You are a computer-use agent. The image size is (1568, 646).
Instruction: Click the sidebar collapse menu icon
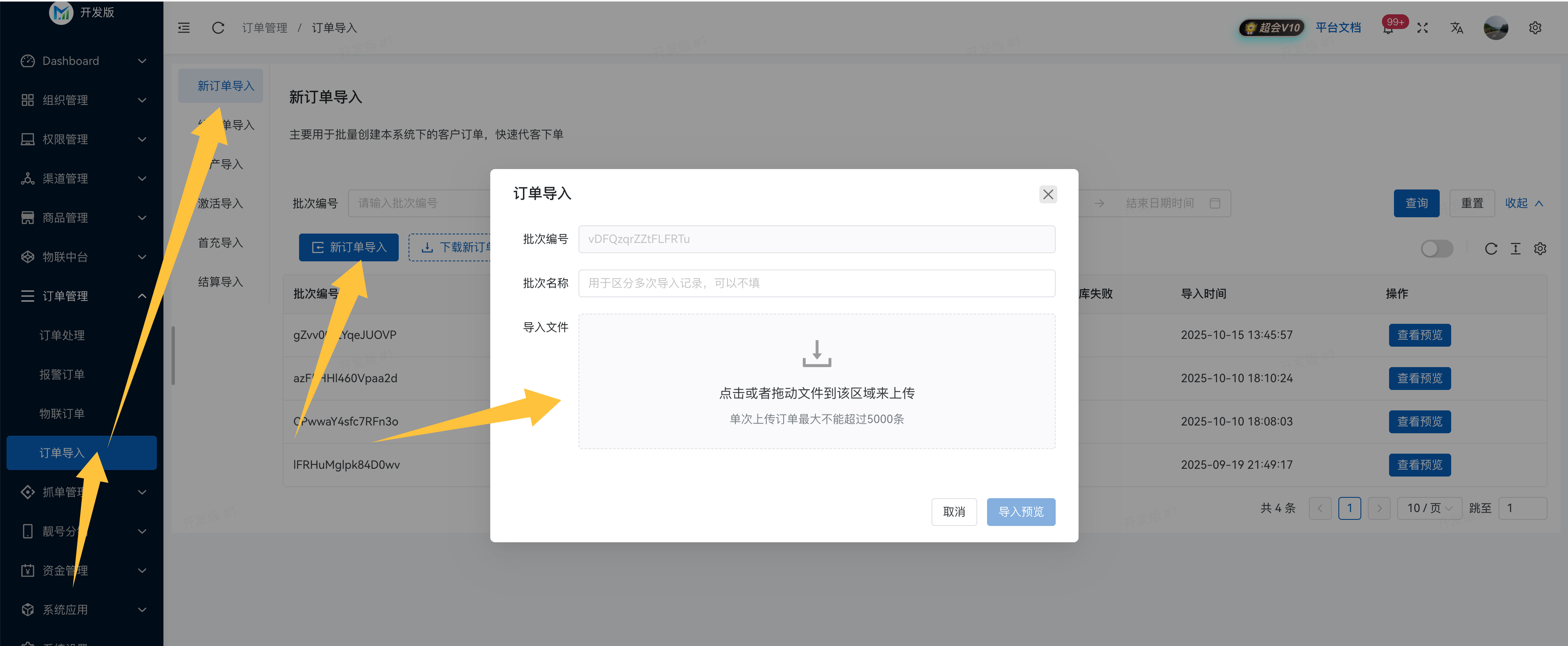184,28
